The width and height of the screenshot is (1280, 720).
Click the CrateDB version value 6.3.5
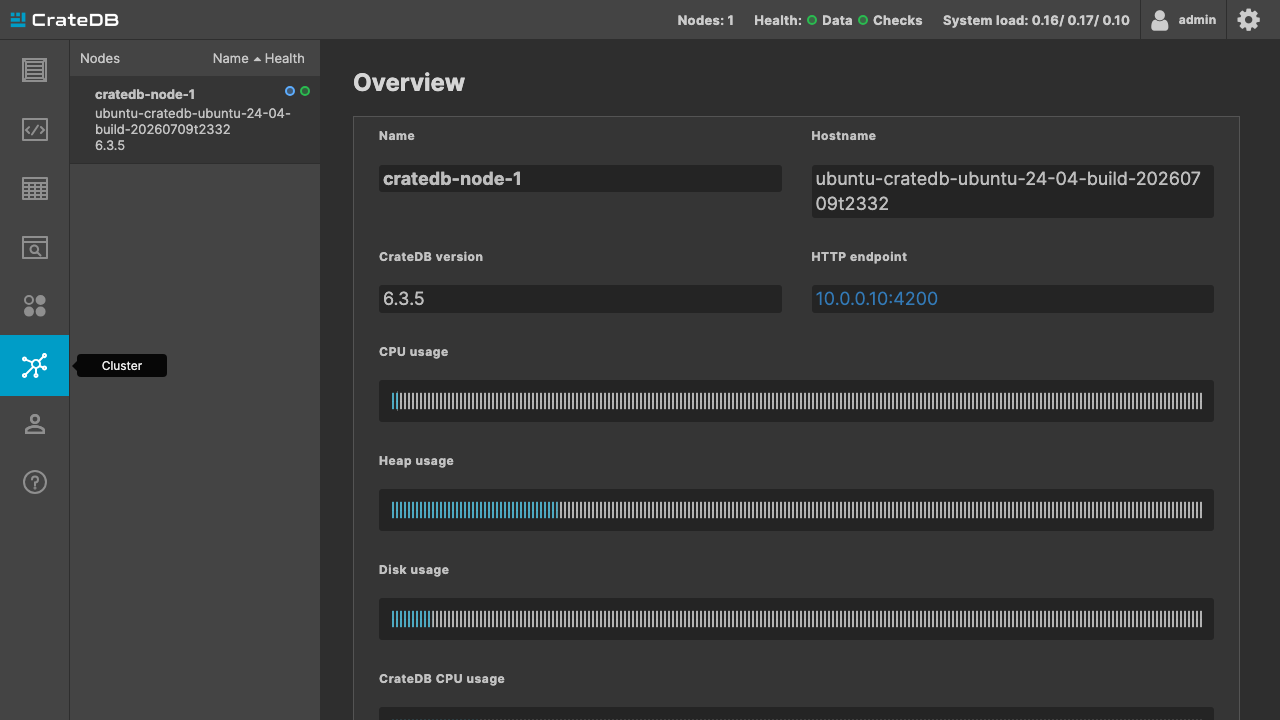point(580,299)
